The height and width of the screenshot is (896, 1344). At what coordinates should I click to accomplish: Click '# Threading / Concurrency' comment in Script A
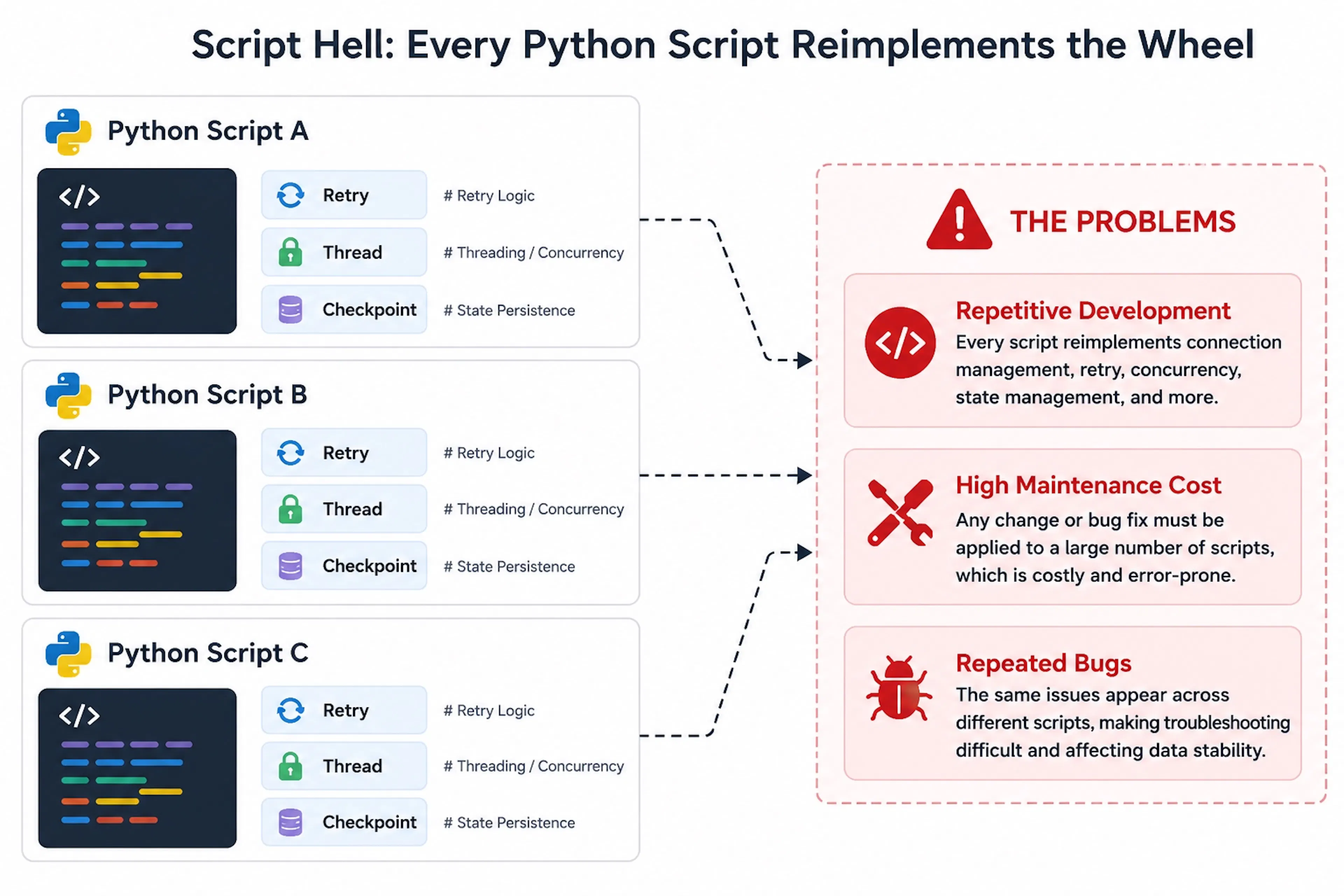tap(534, 253)
